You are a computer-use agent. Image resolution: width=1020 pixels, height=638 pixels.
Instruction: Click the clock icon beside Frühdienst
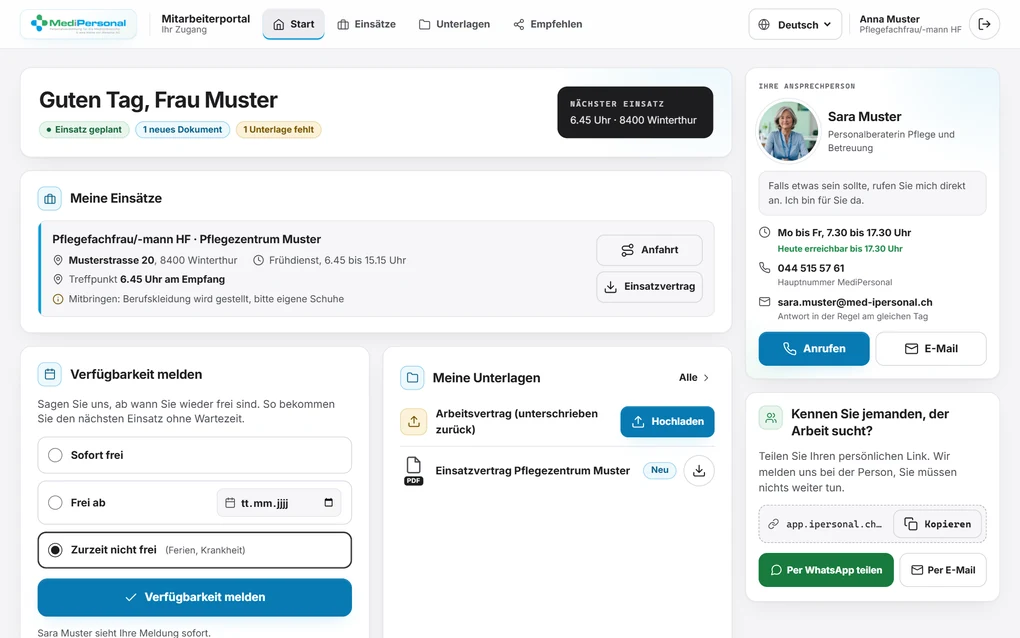tap(258, 260)
